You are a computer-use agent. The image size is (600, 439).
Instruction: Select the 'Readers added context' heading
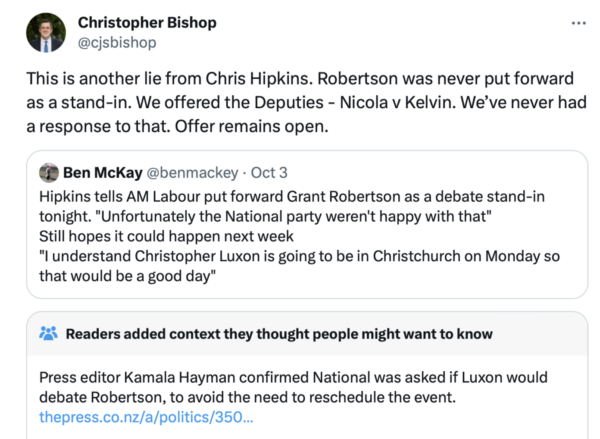(x=259, y=333)
